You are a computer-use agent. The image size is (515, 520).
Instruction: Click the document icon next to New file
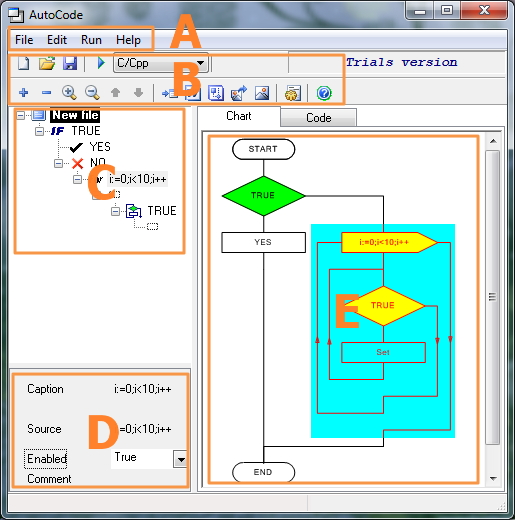click(39, 115)
